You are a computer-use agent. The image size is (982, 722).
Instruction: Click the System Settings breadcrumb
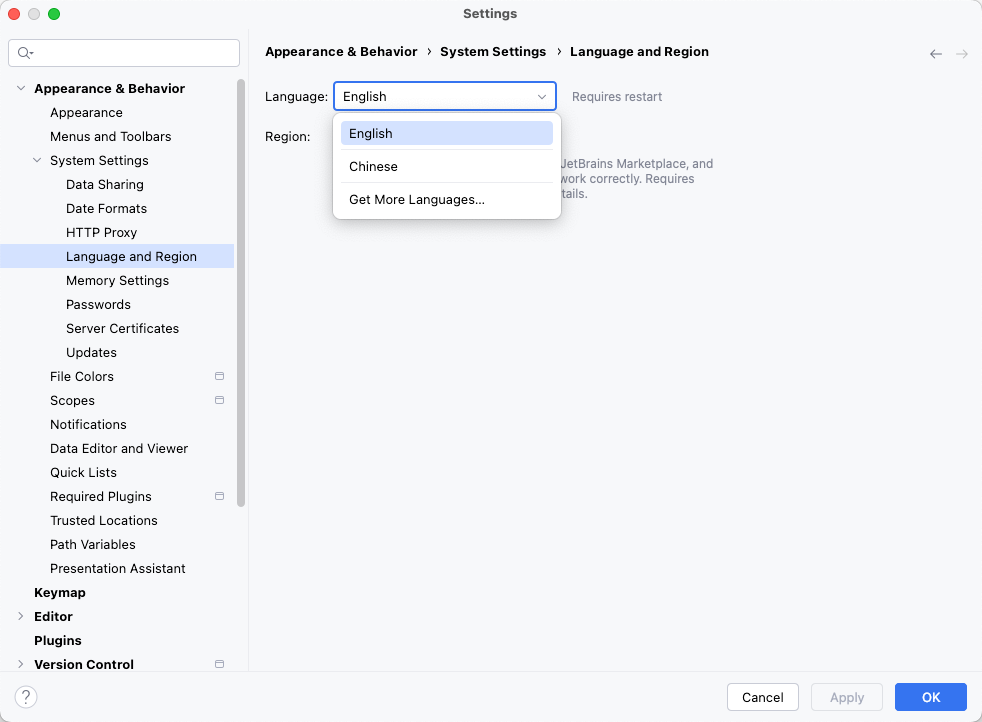[x=493, y=52]
